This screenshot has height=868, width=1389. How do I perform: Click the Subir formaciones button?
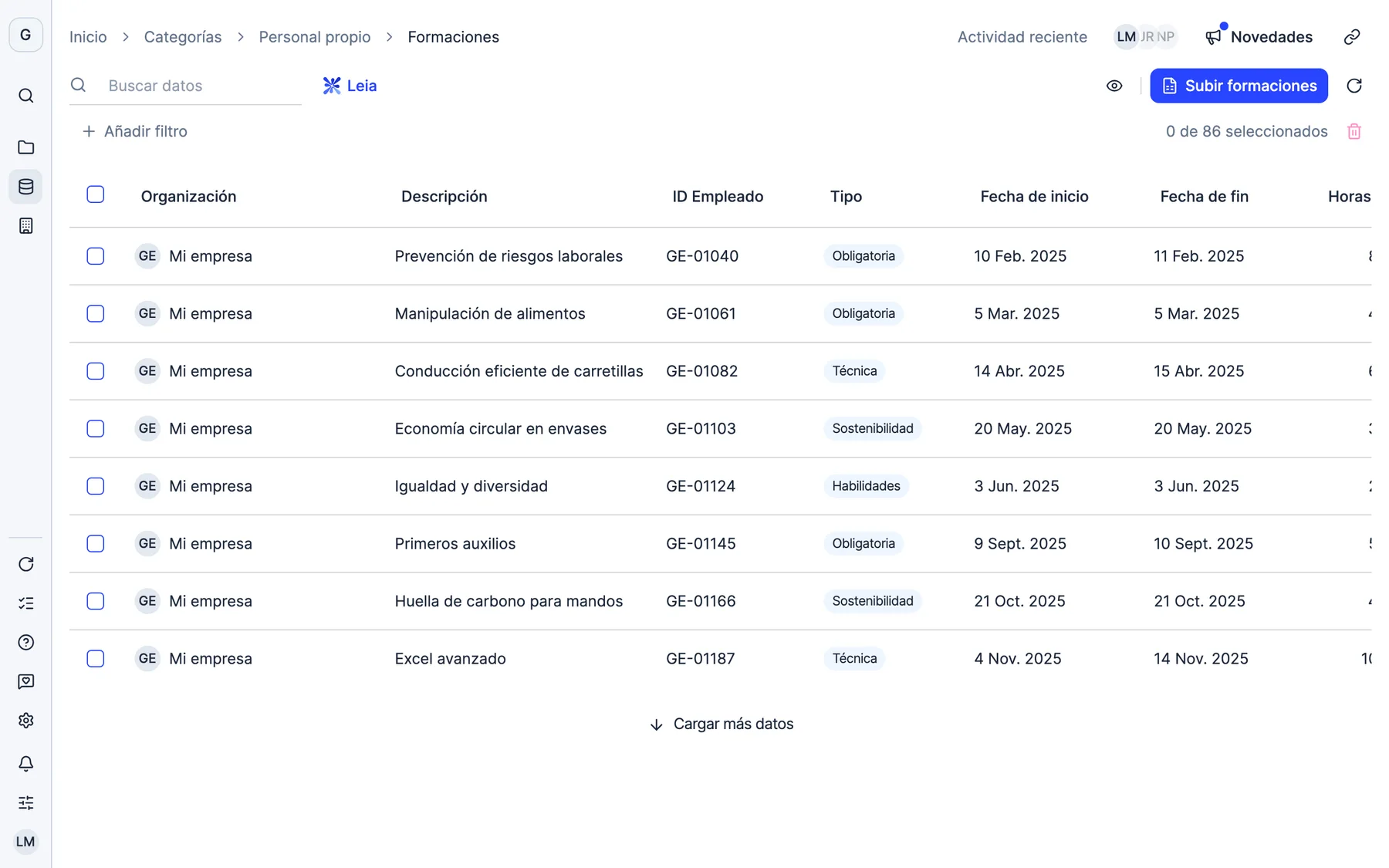point(1239,86)
